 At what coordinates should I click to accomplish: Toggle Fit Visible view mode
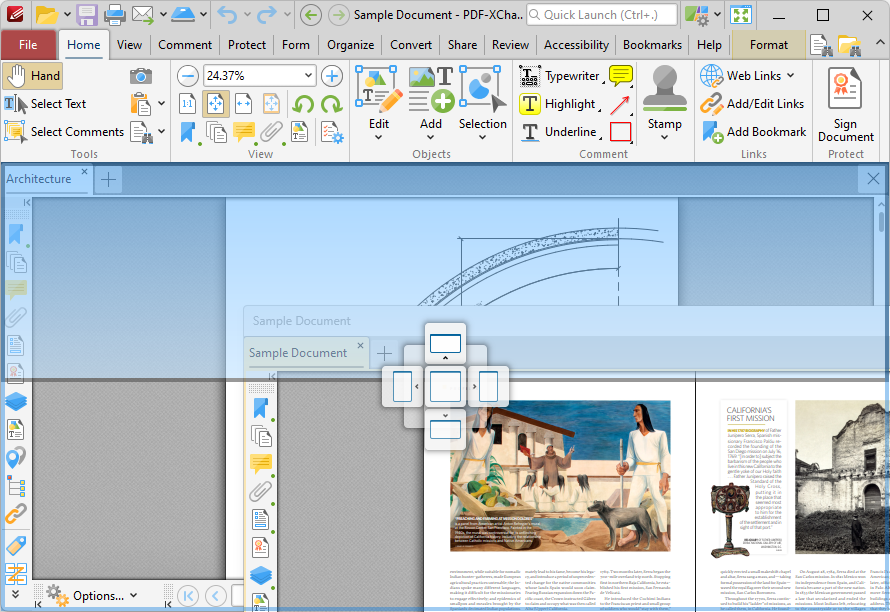point(271,104)
